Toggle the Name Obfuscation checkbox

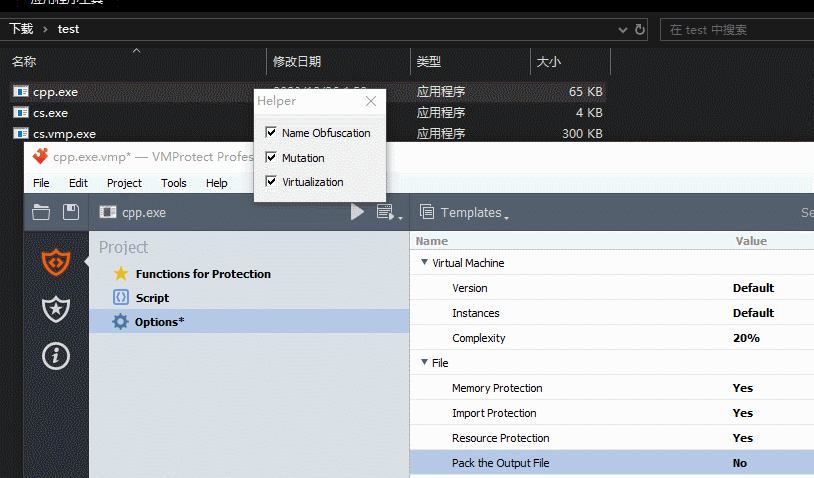tap(270, 132)
